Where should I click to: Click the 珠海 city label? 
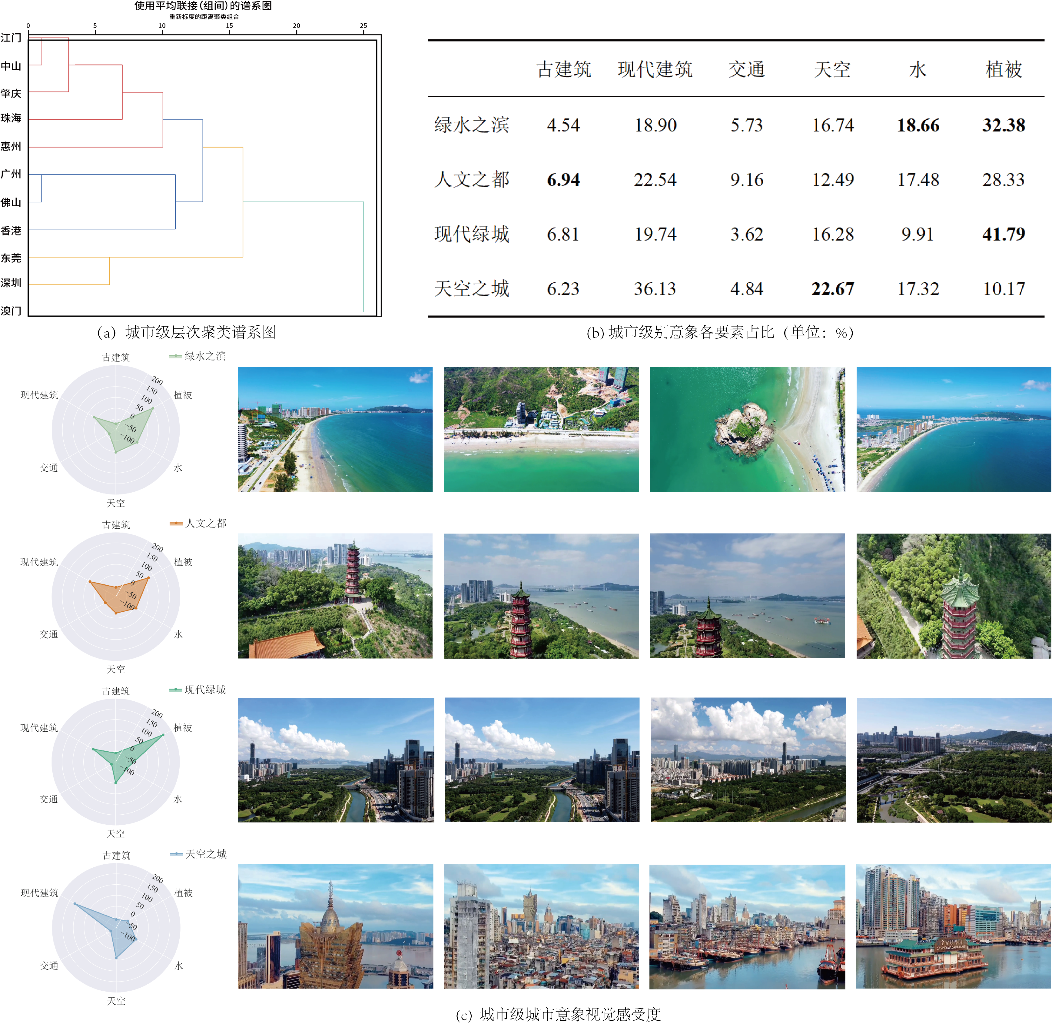12,119
